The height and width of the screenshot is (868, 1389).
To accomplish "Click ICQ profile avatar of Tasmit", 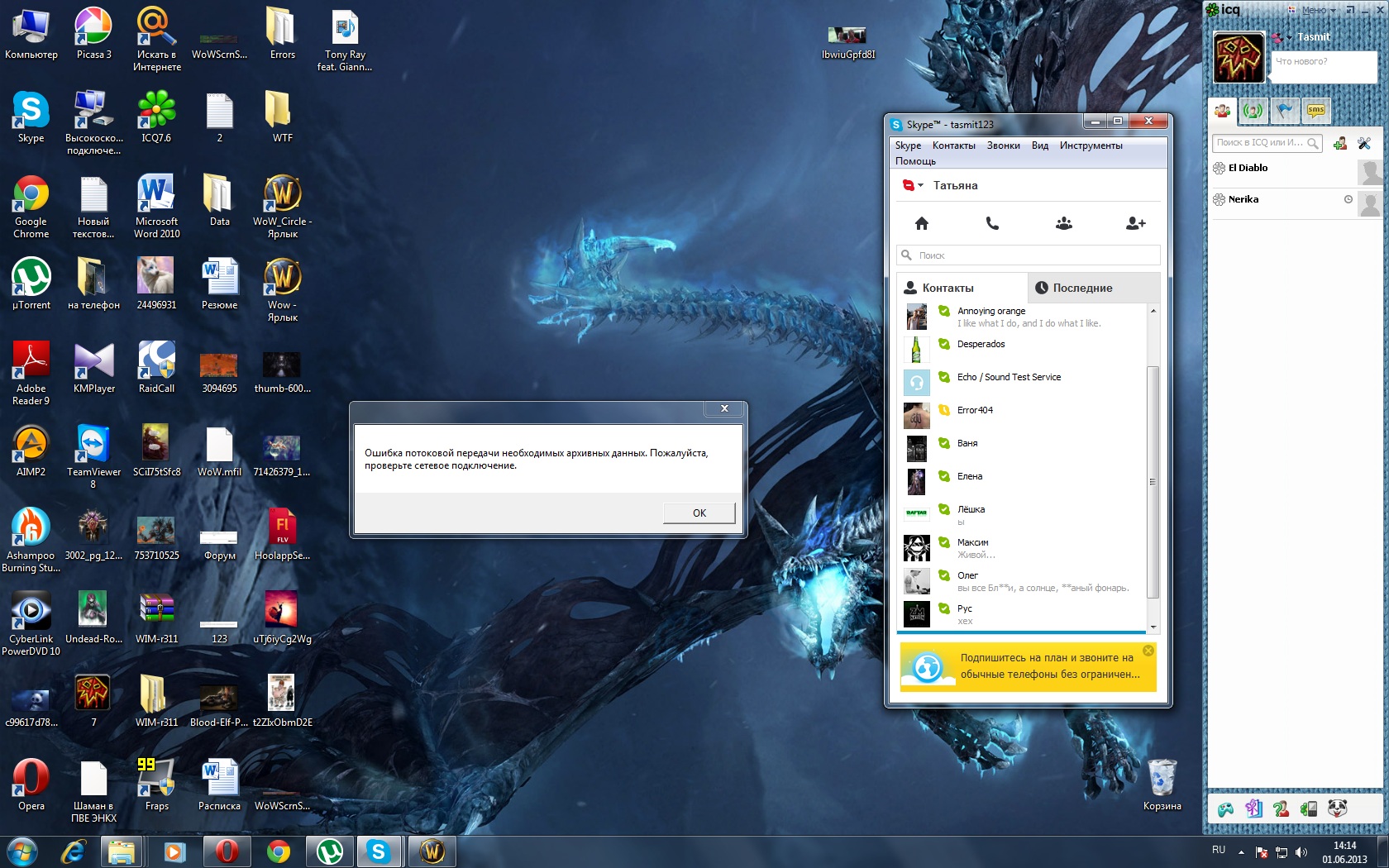I will [x=1239, y=57].
